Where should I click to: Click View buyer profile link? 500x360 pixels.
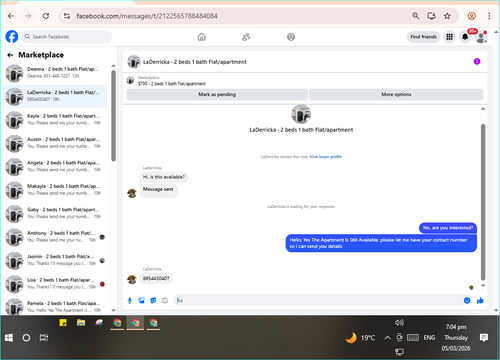pos(325,157)
